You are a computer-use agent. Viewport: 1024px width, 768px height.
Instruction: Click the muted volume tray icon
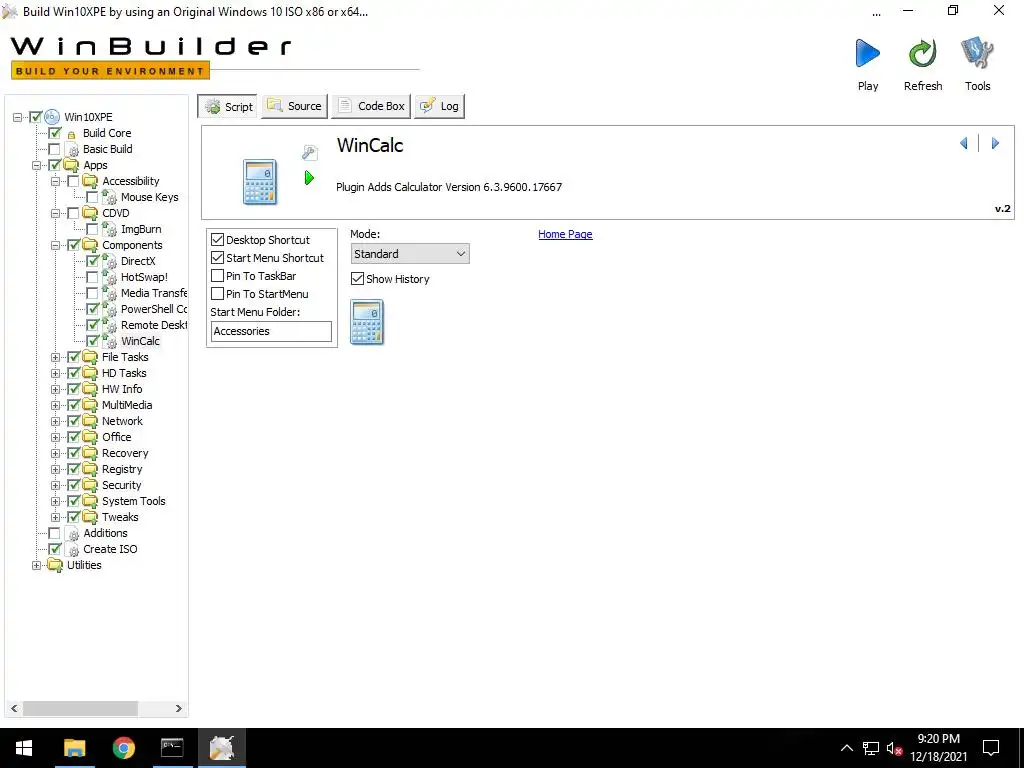coord(895,749)
